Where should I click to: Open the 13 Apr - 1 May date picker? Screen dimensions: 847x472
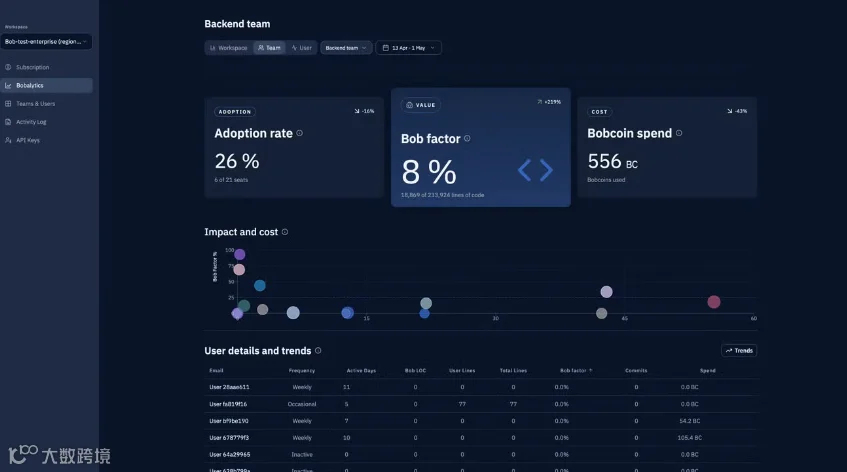[x=408, y=48]
